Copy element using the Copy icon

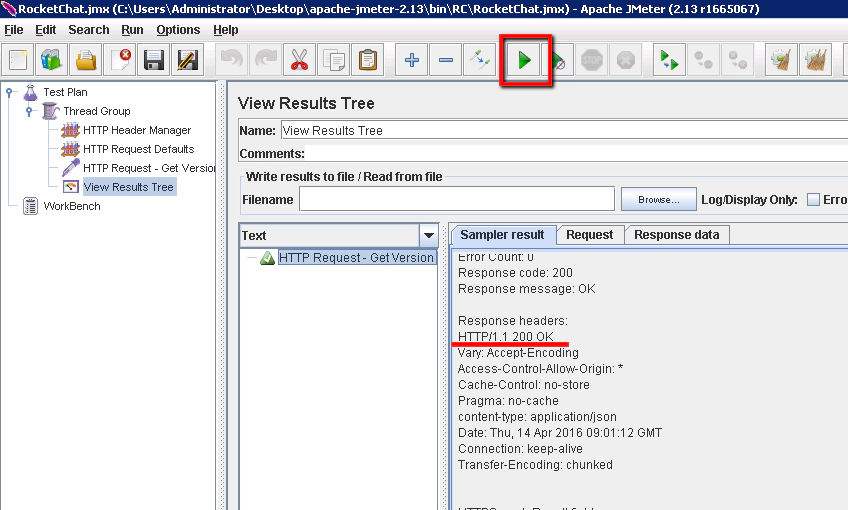coord(334,59)
